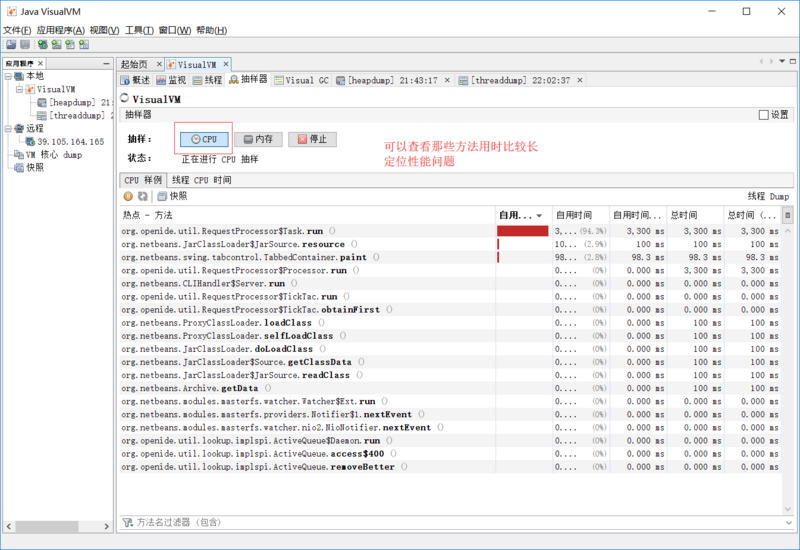Select the 快照 node in applications tree

29,167
